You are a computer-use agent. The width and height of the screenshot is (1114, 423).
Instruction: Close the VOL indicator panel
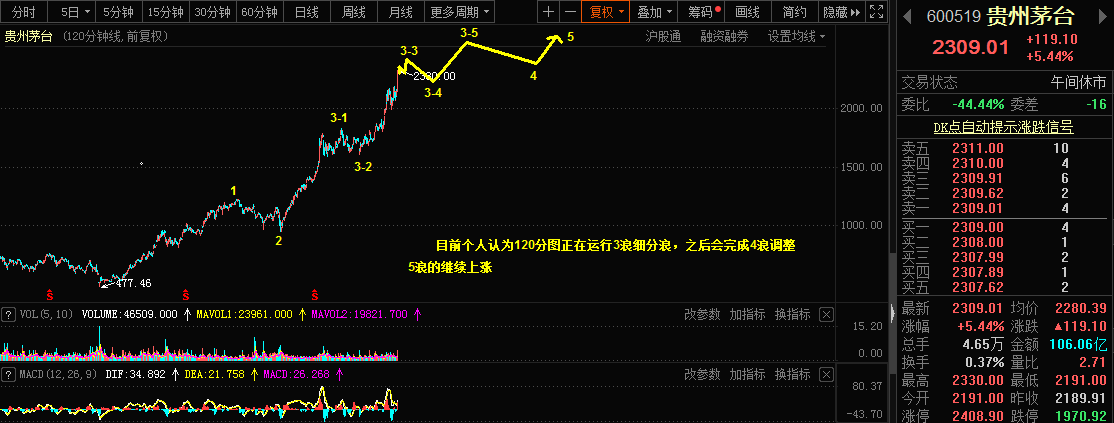click(x=826, y=314)
